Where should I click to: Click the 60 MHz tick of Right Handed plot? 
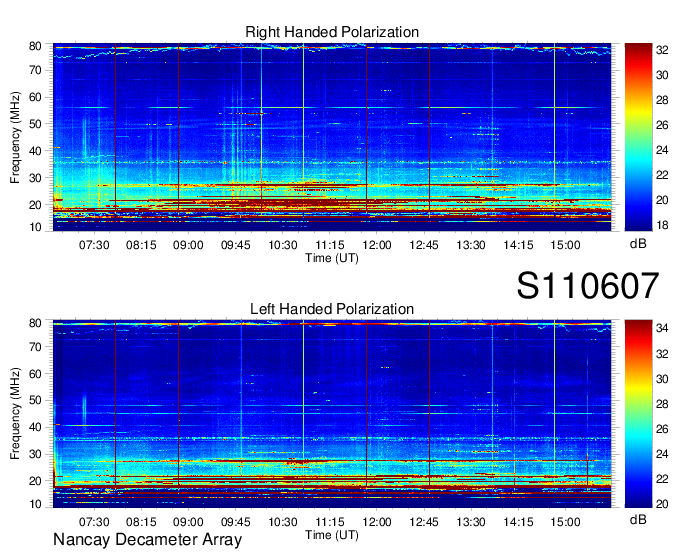tap(35, 97)
